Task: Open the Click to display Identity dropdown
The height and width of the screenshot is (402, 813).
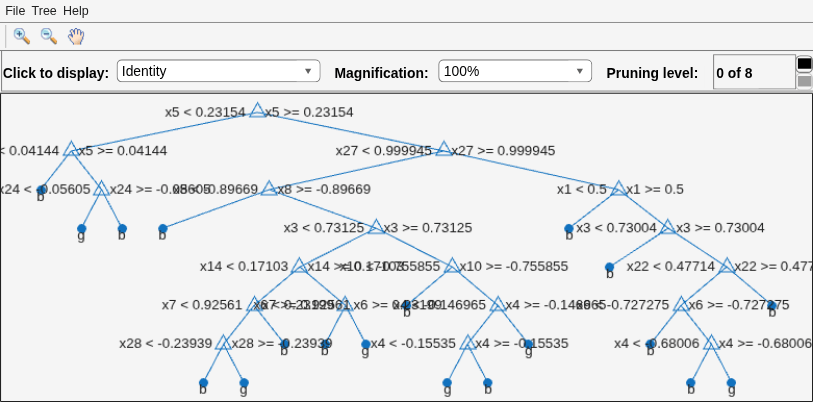Action: (219, 71)
